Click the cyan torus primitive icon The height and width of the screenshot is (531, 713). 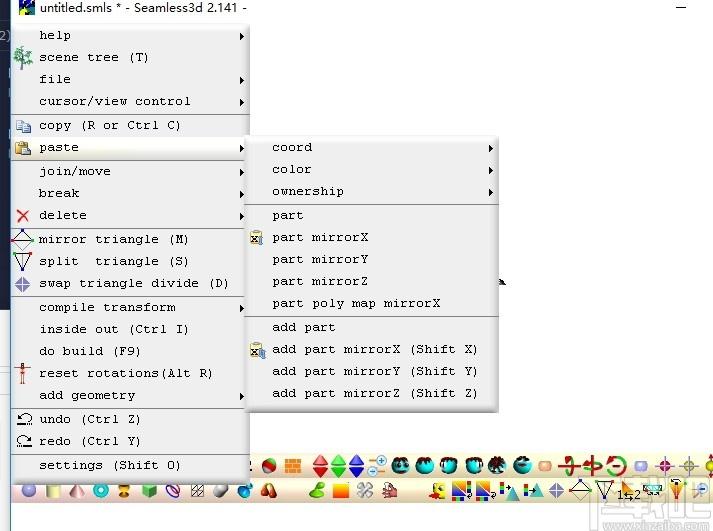[100, 491]
